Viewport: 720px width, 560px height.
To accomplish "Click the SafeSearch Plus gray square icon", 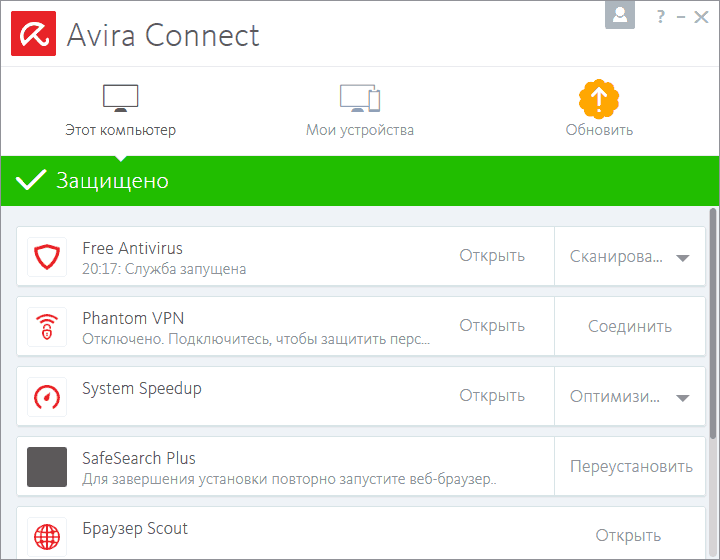I will pos(47,467).
